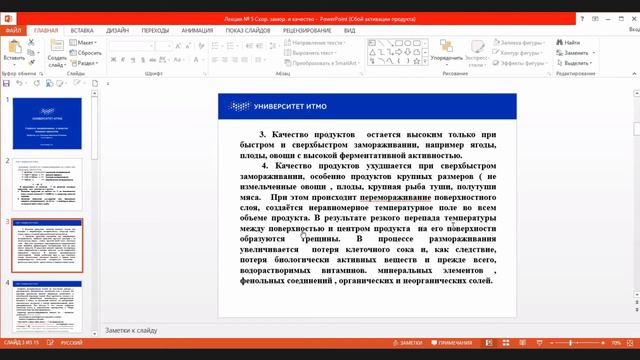The width and height of the screenshot is (640, 360).
Task: Select the oval shape in shapes gallery
Action: (x=407, y=43)
